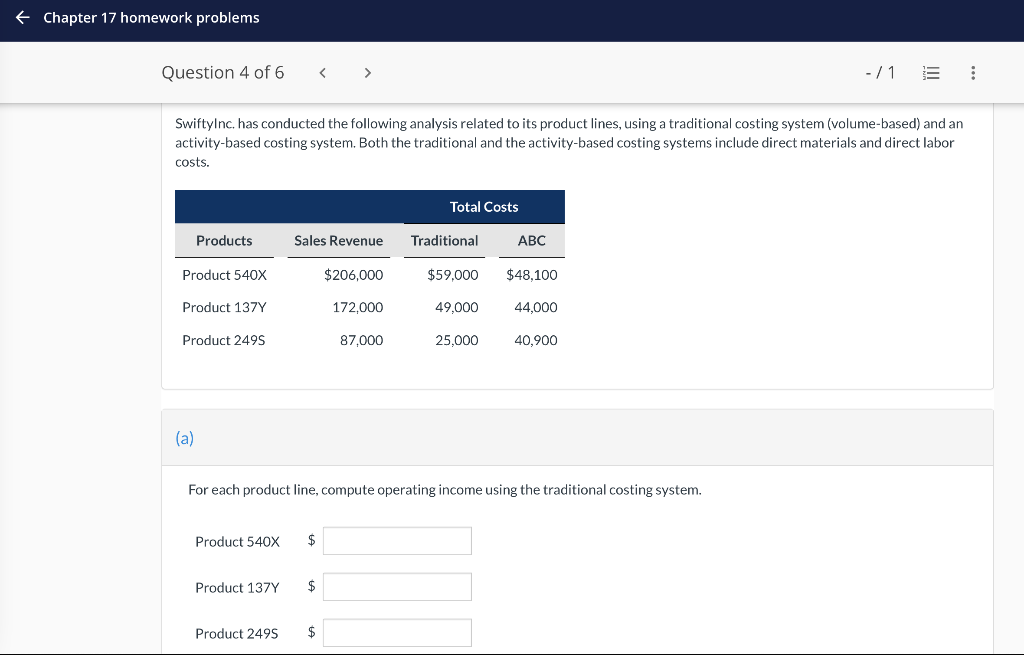The image size is (1024, 655).
Task: Select the (a) part label
Action: [185, 438]
